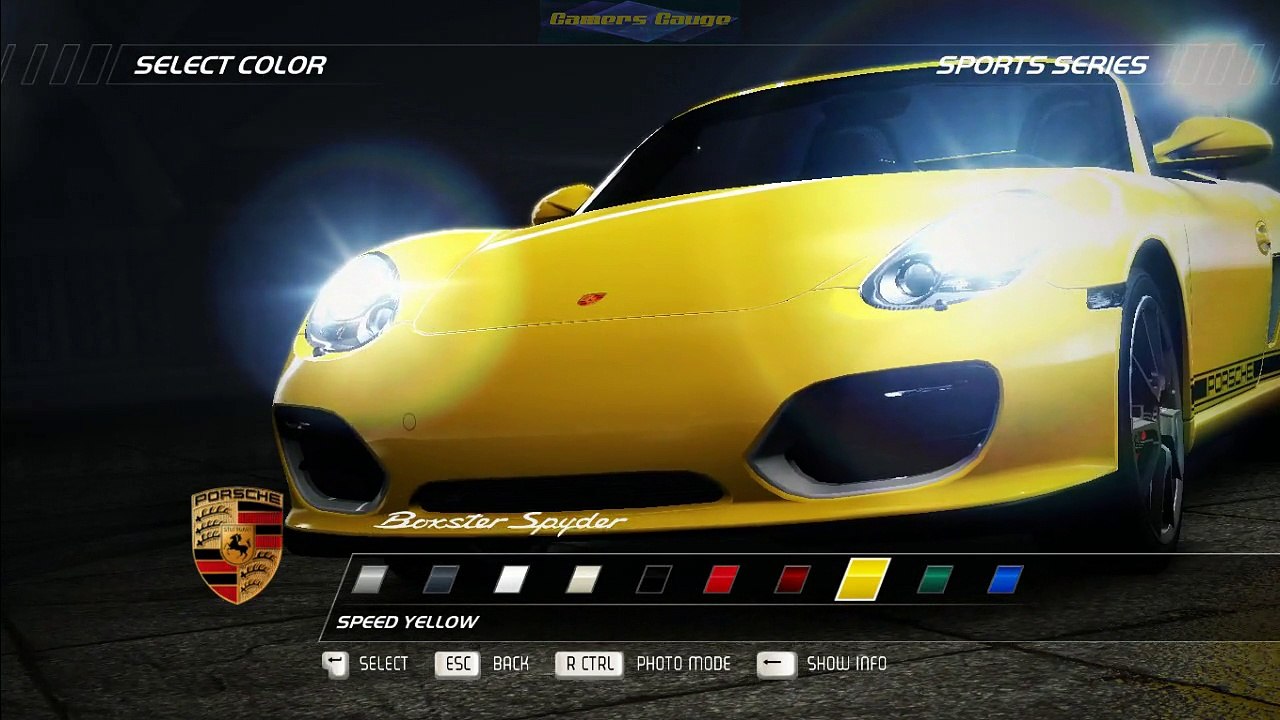The width and height of the screenshot is (1280, 720).
Task: Choose the cream color swatch
Action: (x=583, y=579)
